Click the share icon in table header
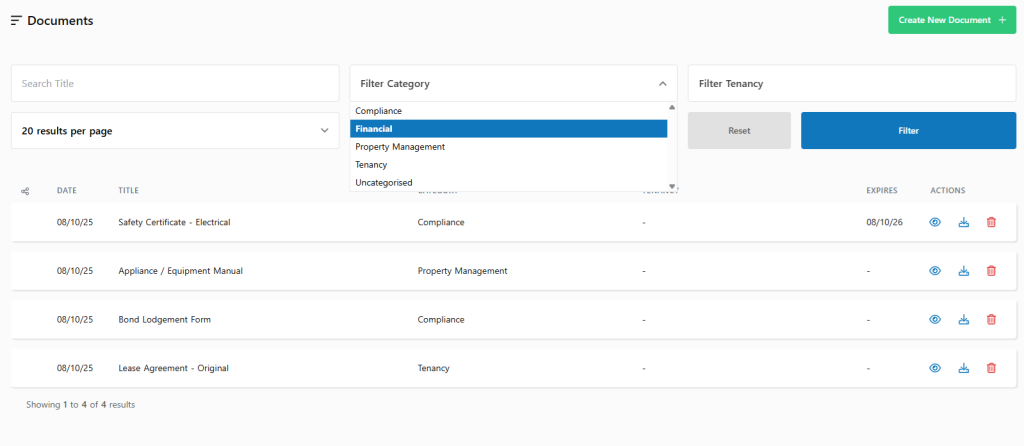 pyautogui.click(x=25, y=190)
